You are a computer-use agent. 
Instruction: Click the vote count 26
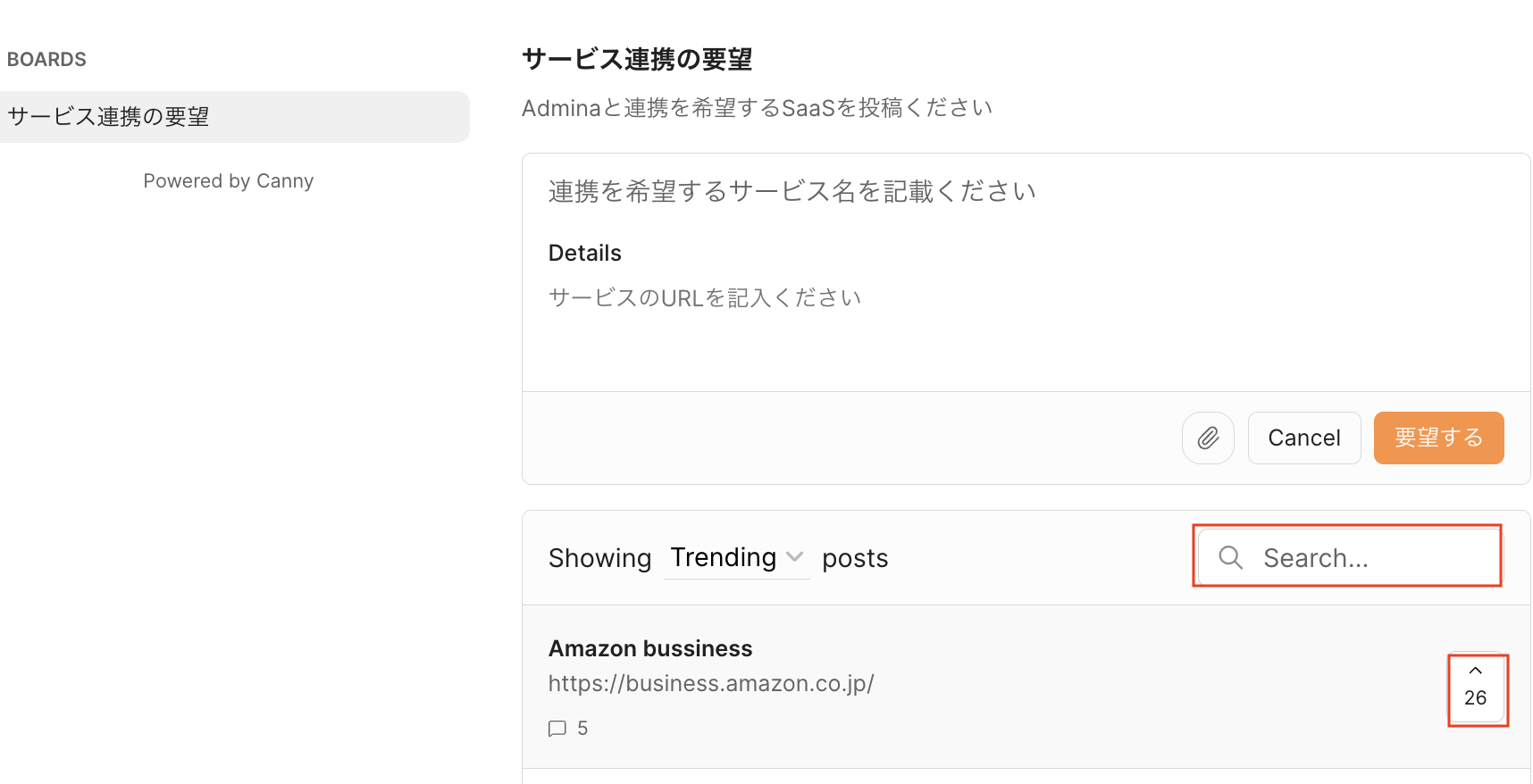(1476, 698)
